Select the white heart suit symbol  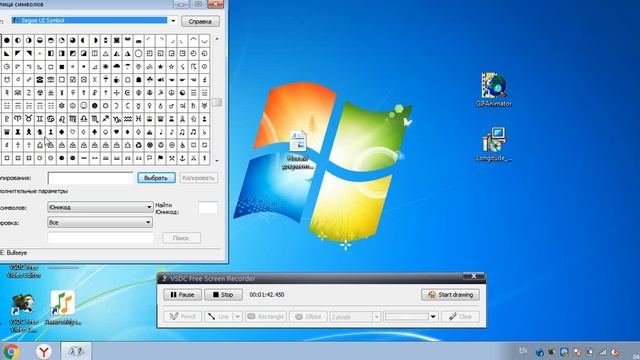tap(73, 132)
